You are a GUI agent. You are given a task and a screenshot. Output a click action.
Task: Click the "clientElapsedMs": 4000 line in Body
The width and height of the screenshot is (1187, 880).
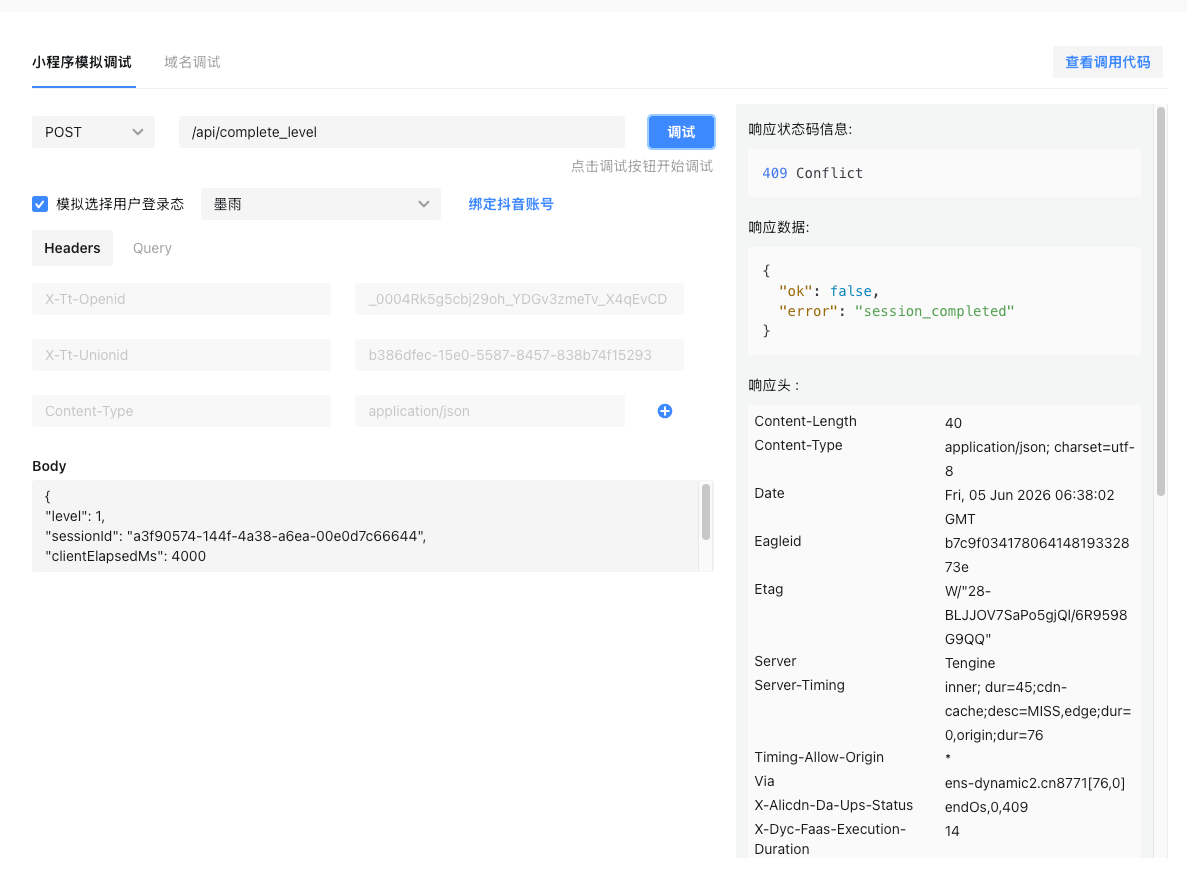126,556
